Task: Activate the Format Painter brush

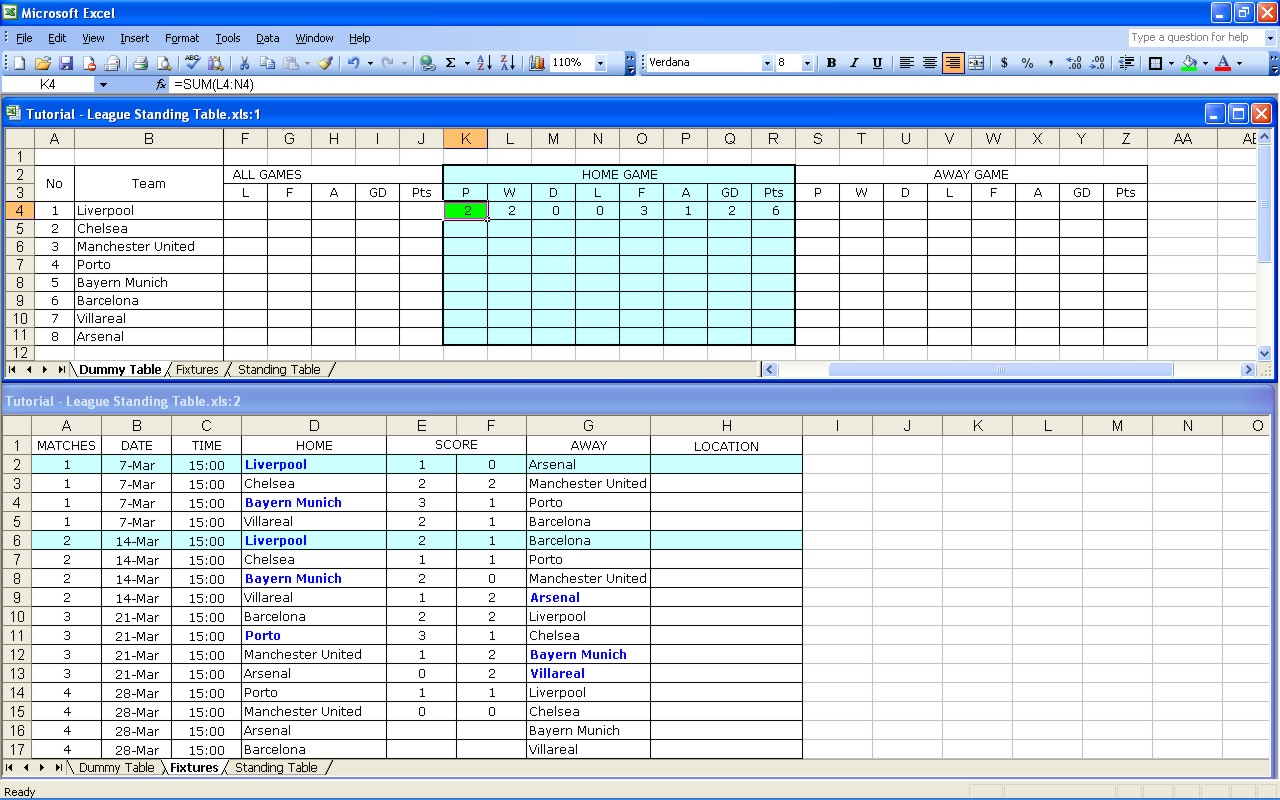Action: 325,63
